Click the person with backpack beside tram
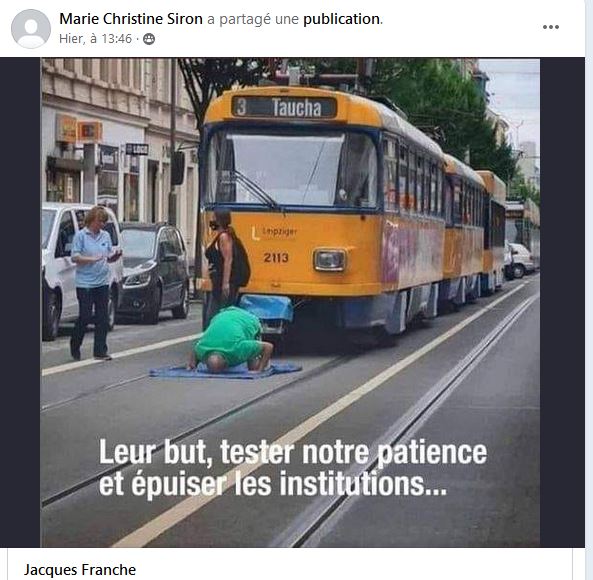593x580 pixels. pos(226,263)
